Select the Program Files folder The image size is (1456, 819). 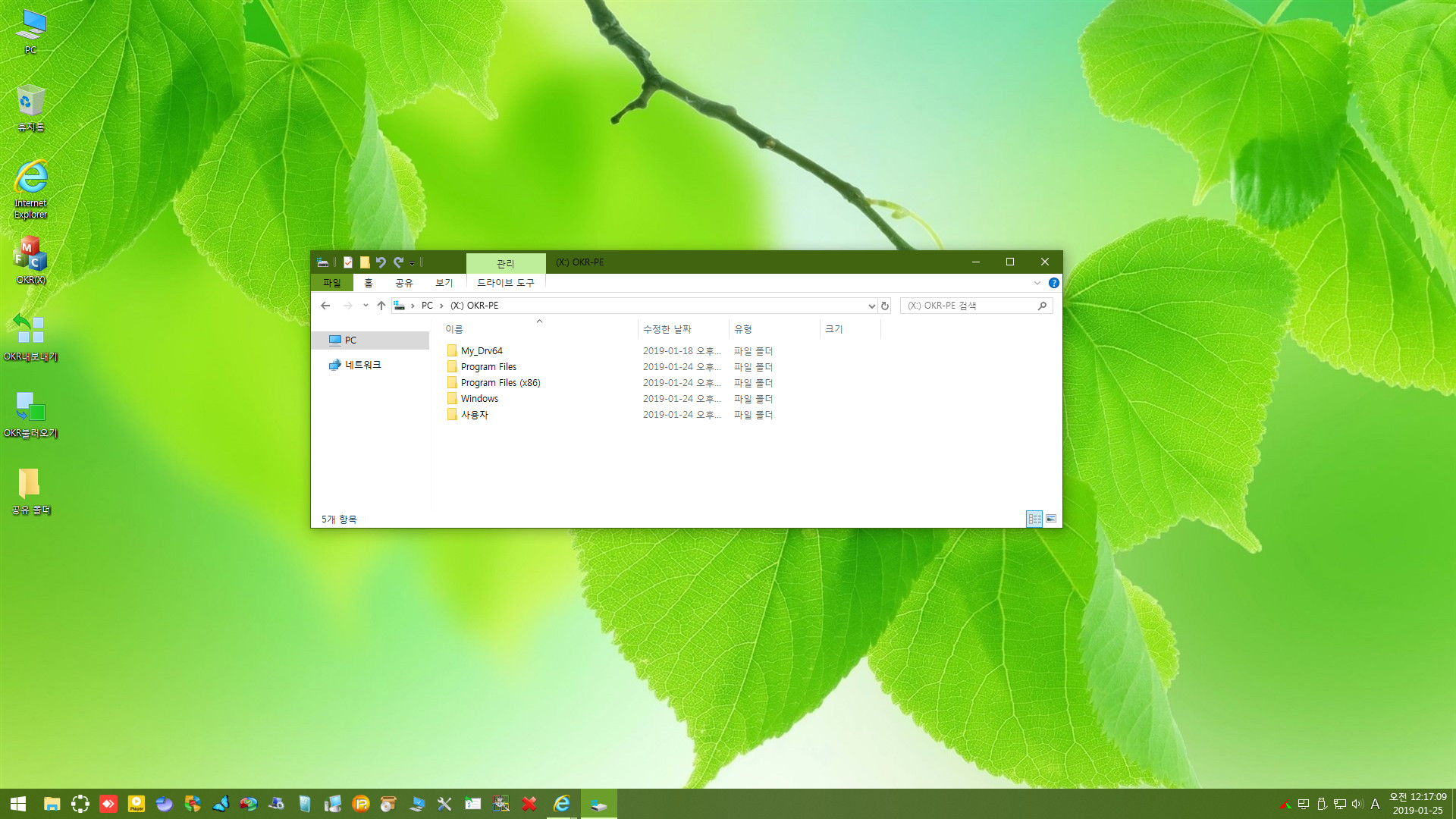tap(488, 367)
